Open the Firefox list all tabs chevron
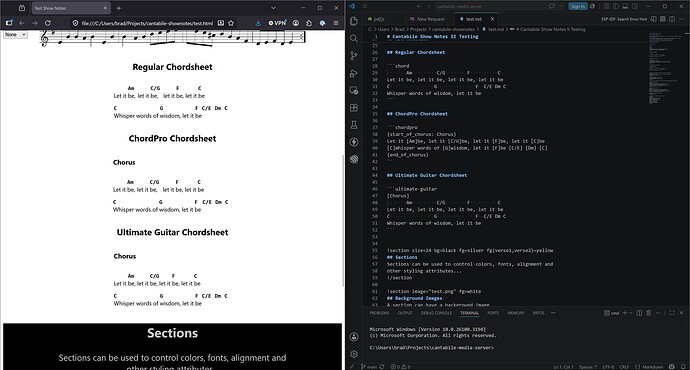 273,8
